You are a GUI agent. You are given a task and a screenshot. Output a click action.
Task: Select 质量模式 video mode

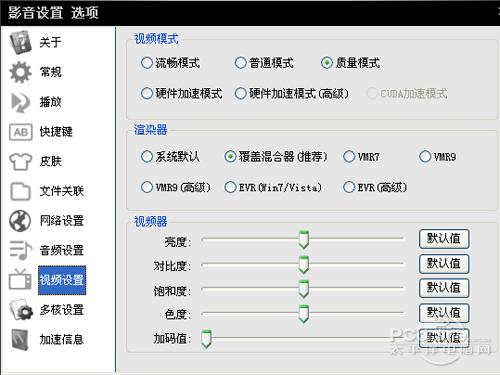[x=350, y=63]
